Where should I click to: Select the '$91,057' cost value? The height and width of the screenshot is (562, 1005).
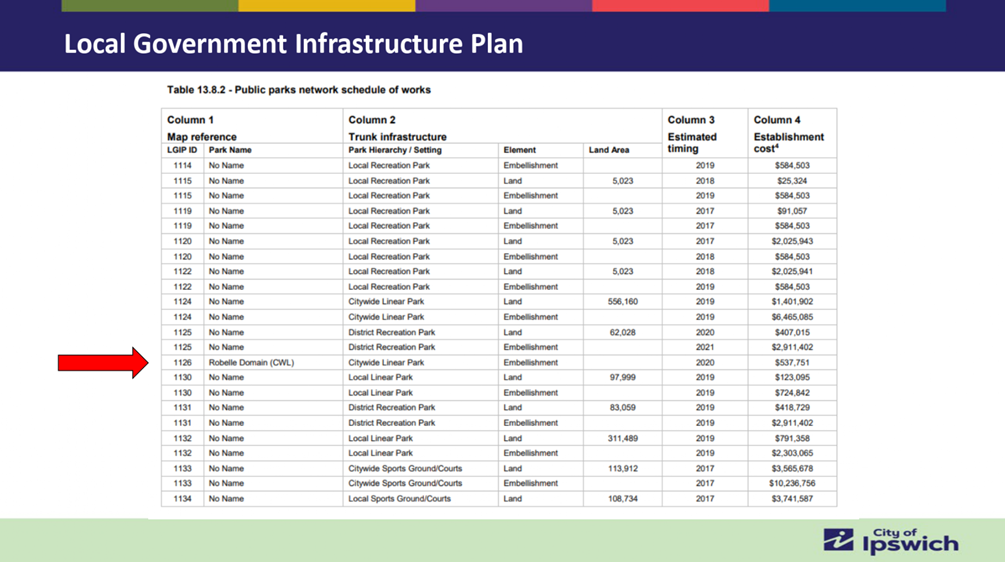(792, 211)
